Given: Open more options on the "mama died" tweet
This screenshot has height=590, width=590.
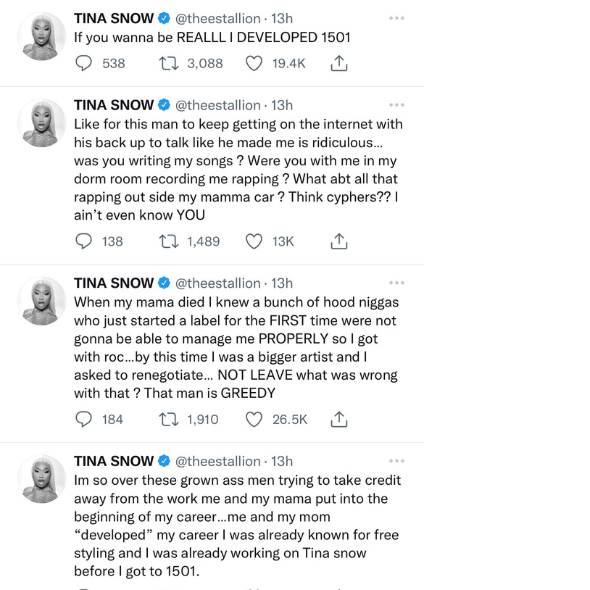Looking at the screenshot, I should [397, 283].
